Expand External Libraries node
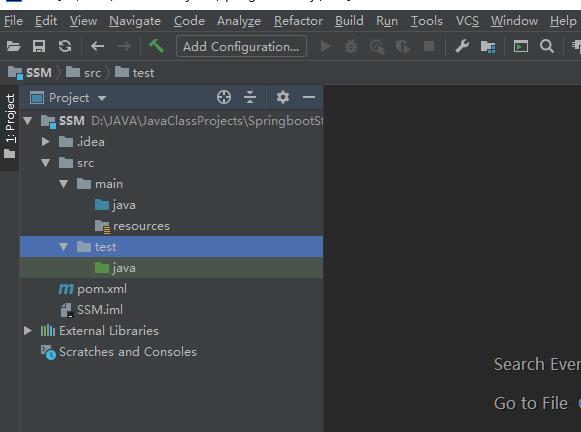 tap(28, 330)
